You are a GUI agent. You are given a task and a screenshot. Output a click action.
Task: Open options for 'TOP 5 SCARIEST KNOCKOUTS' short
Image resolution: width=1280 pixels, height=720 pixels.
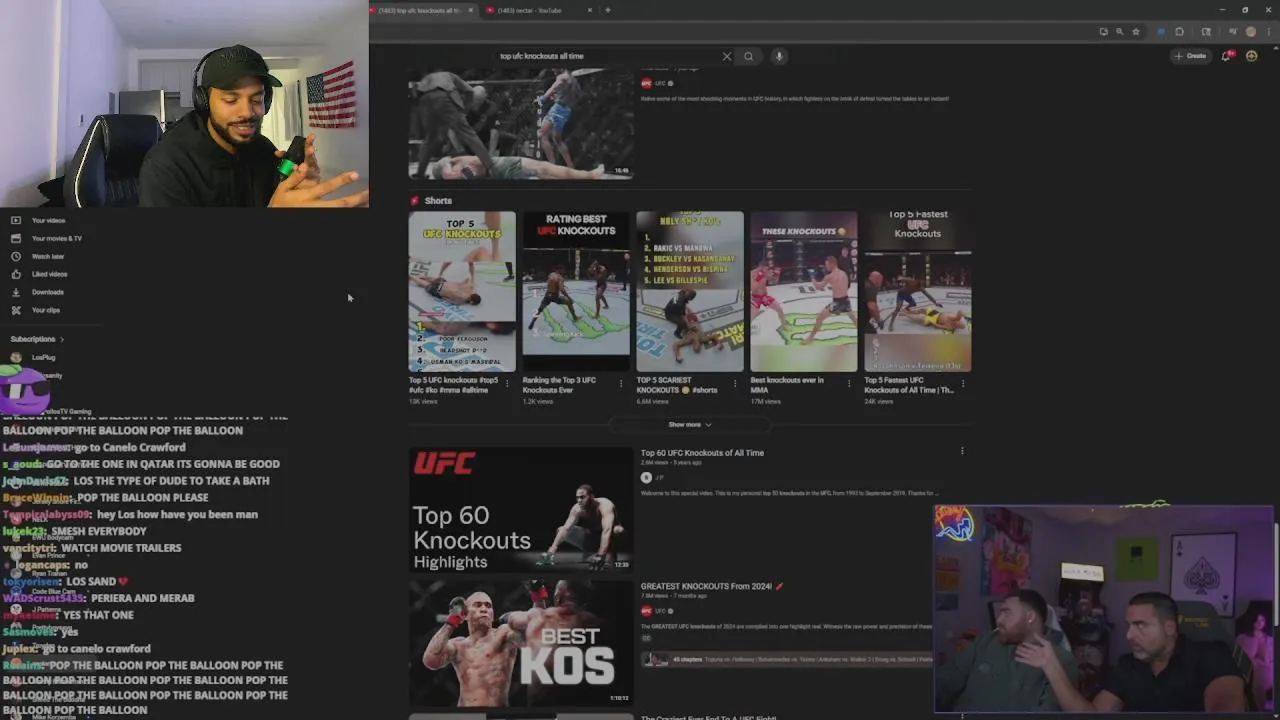(x=735, y=383)
